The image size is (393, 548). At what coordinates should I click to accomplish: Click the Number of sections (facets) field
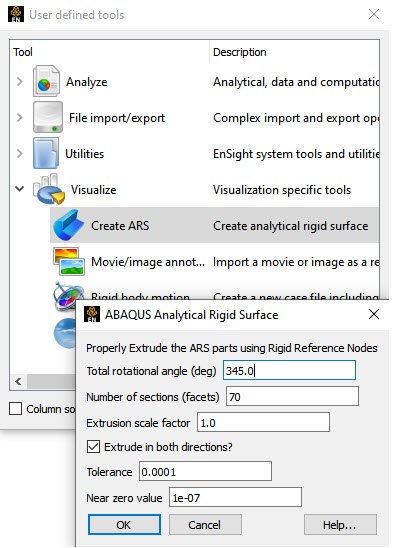[292, 396]
